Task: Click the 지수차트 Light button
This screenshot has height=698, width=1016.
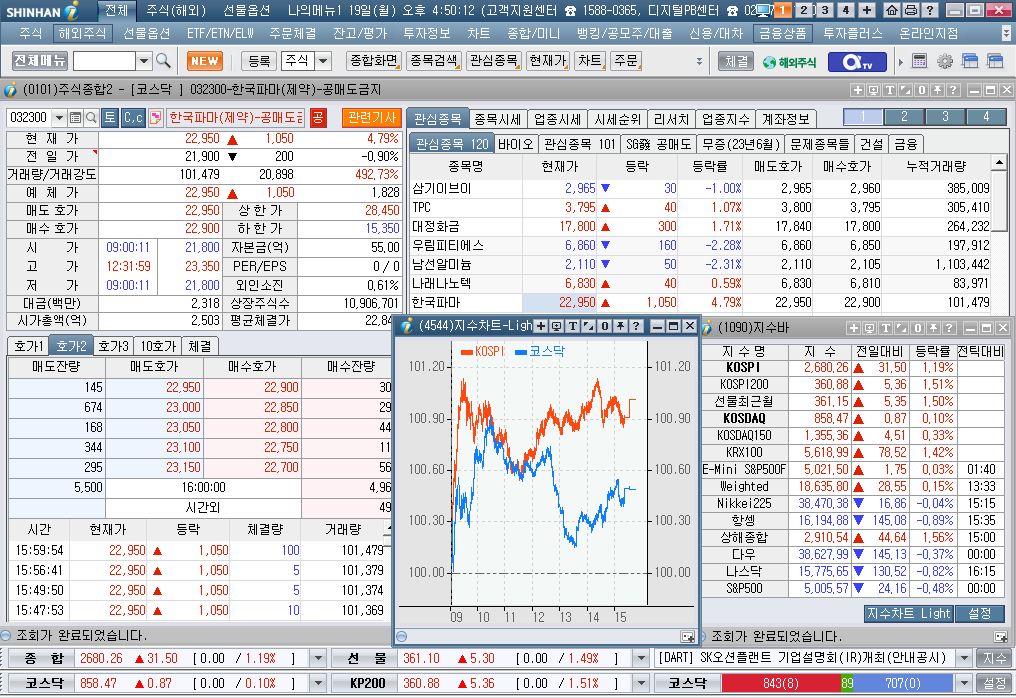Action: click(909, 613)
